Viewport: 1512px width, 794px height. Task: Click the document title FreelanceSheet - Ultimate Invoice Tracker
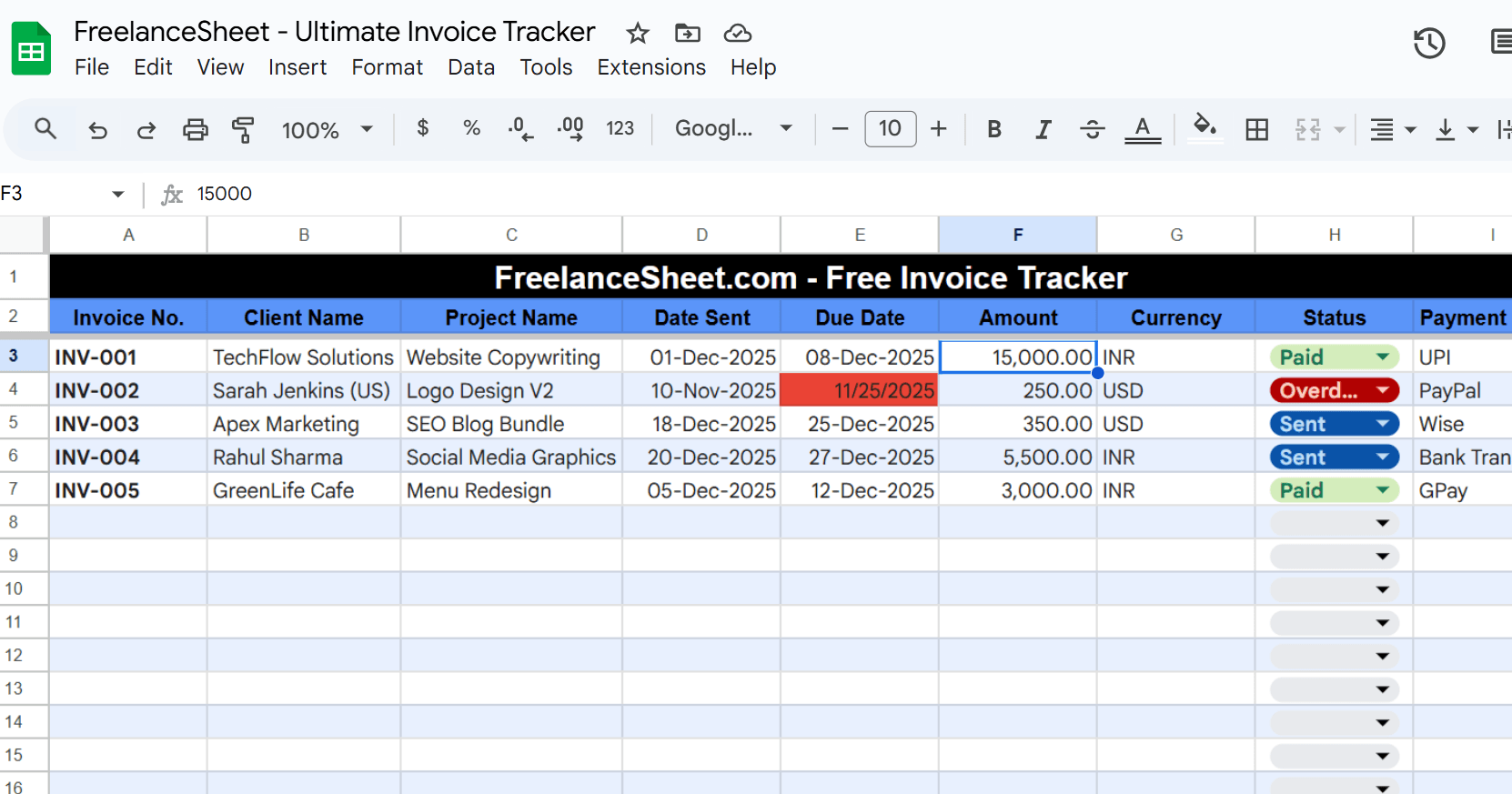(334, 32)
